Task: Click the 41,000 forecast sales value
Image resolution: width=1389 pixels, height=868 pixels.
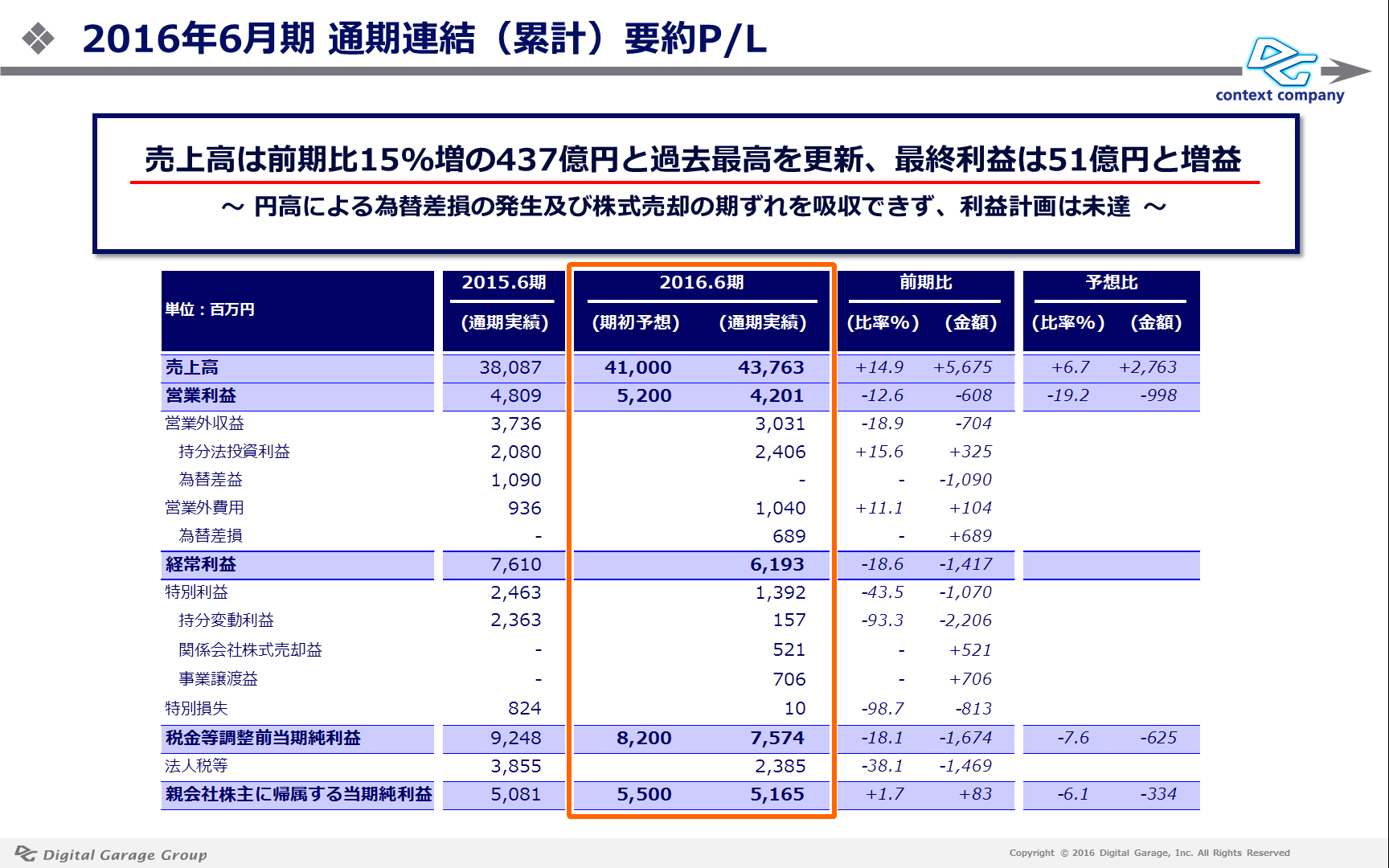Action: 638,367
